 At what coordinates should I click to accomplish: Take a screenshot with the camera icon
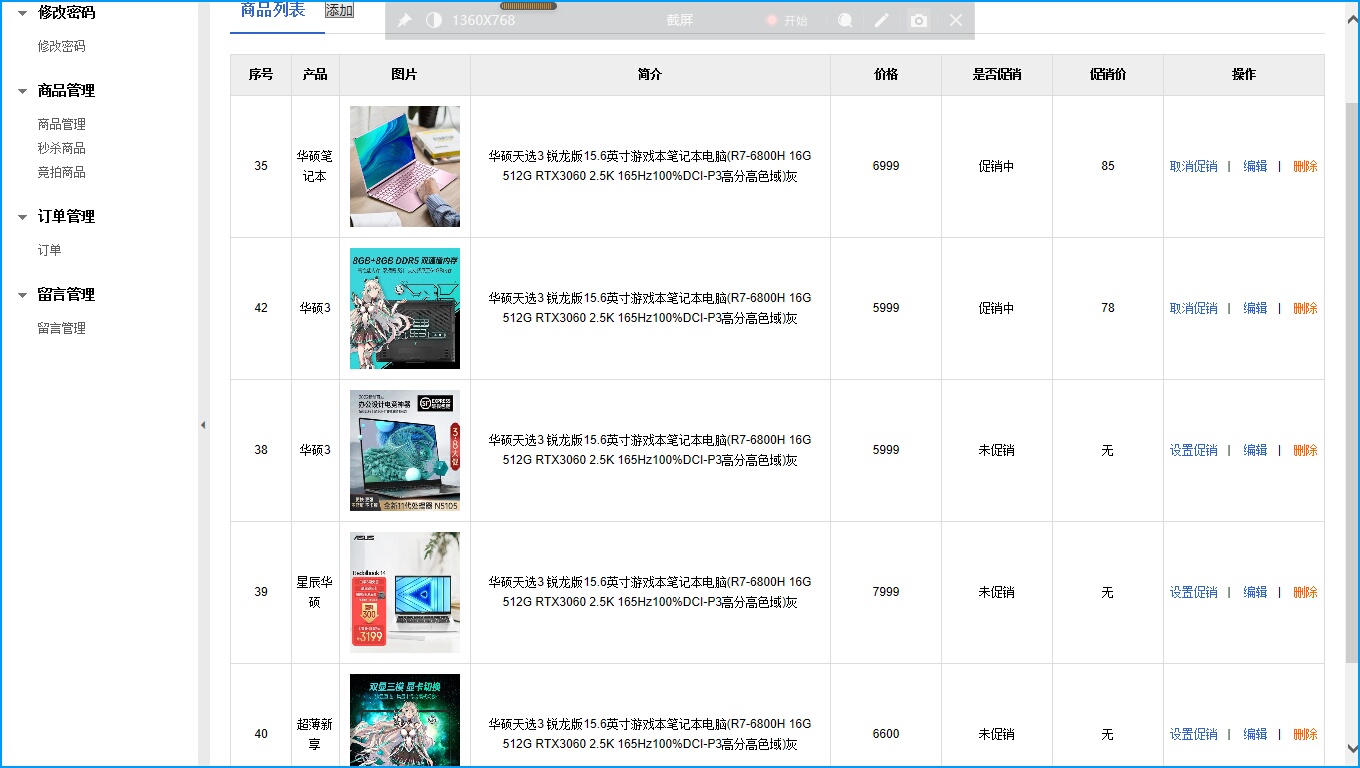(x=919, y=20)
